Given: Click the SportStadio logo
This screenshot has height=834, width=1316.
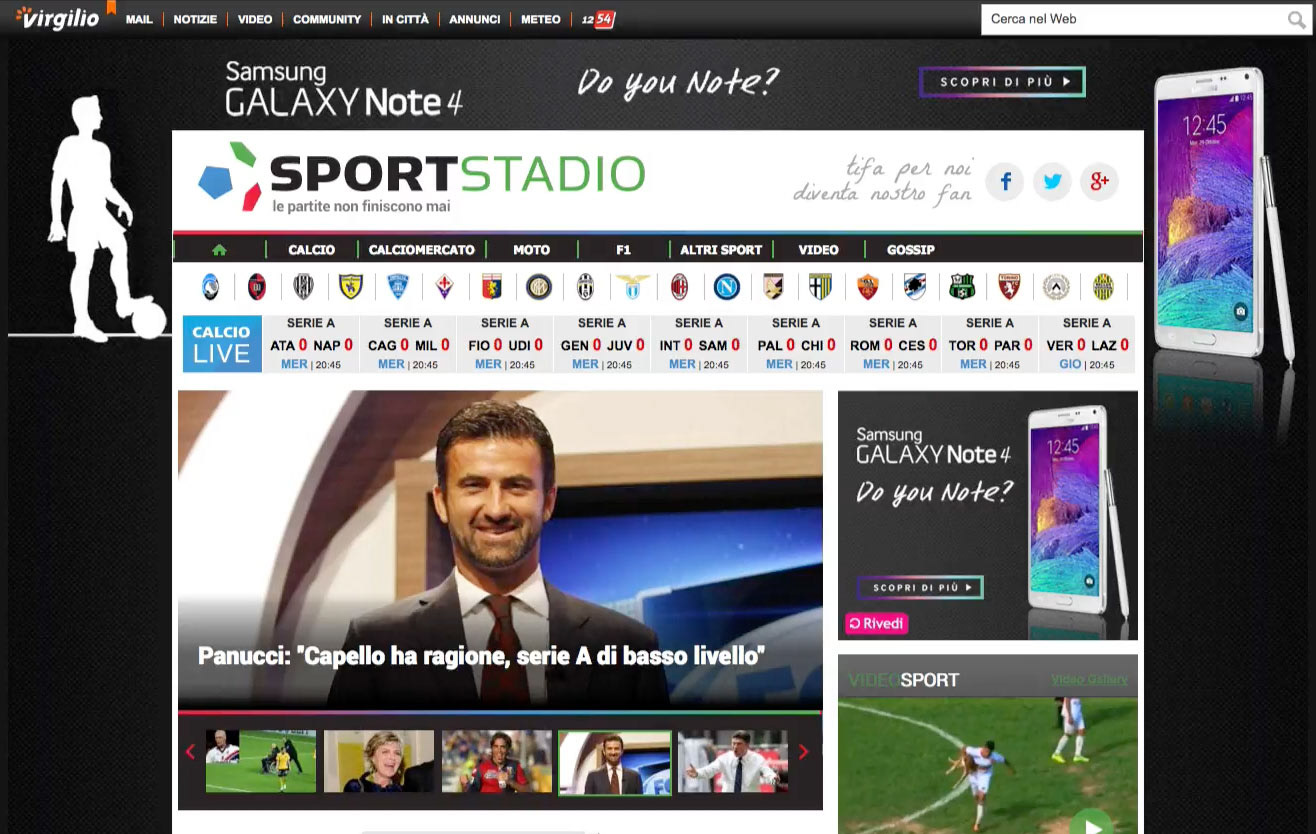Looking at the screenshot, I should pyautogui.click(x=421, y=176).
